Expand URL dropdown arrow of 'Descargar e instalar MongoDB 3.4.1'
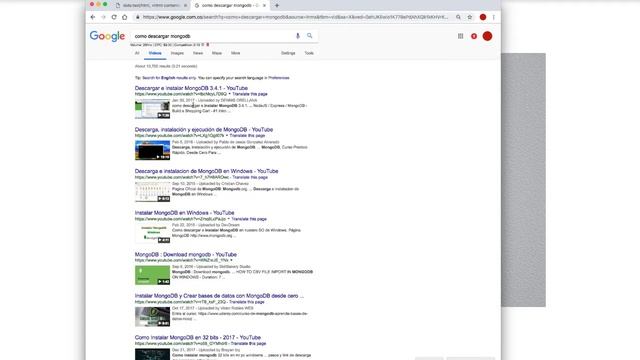Screen dimensions: 640x360 tap(229, 94)
